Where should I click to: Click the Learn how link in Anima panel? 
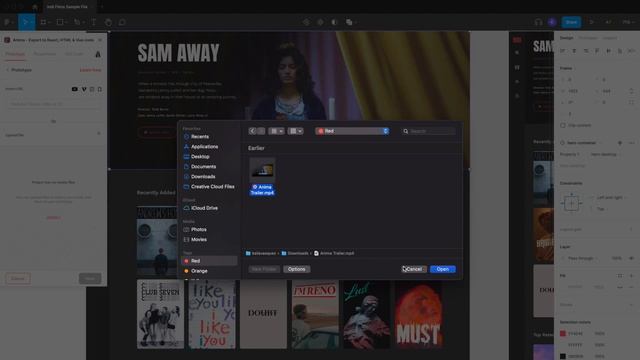pos(90,70)
